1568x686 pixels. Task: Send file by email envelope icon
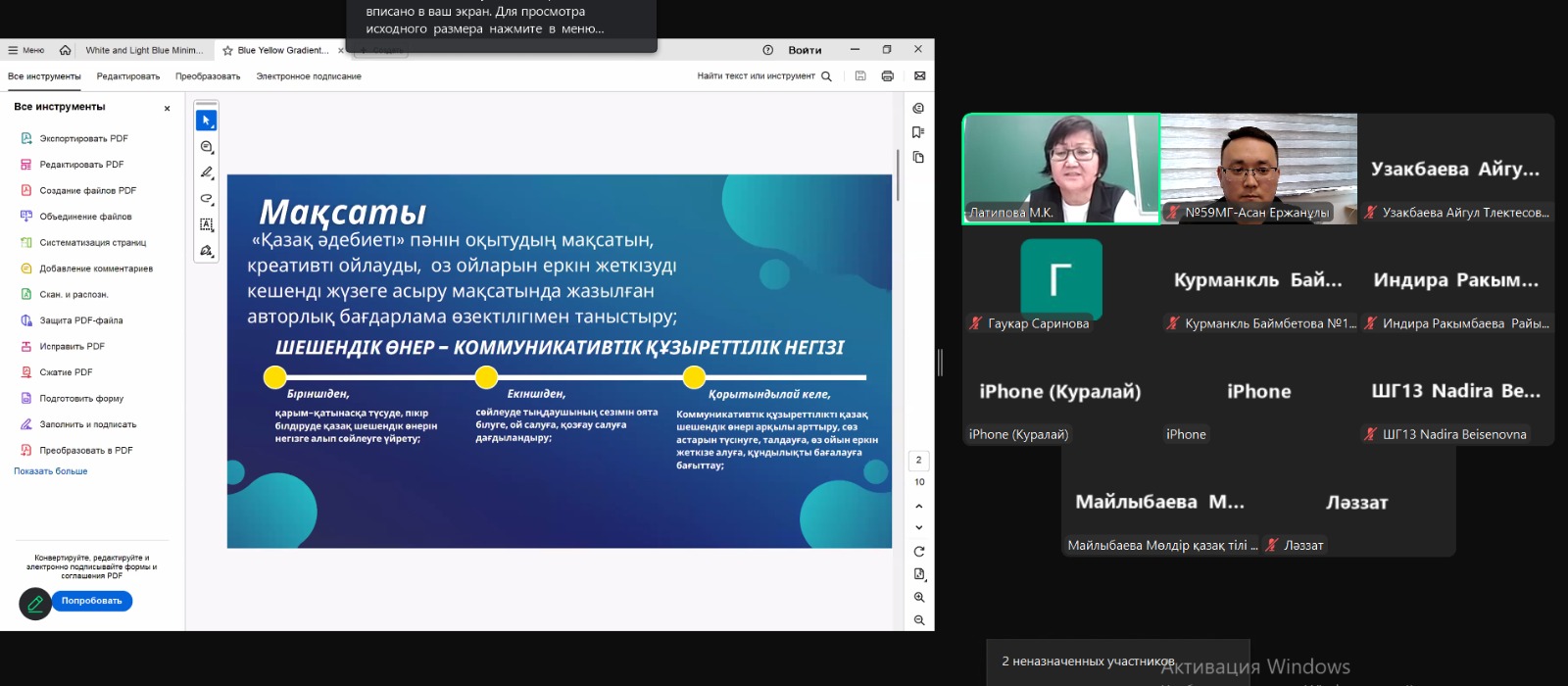coord(919,76)
